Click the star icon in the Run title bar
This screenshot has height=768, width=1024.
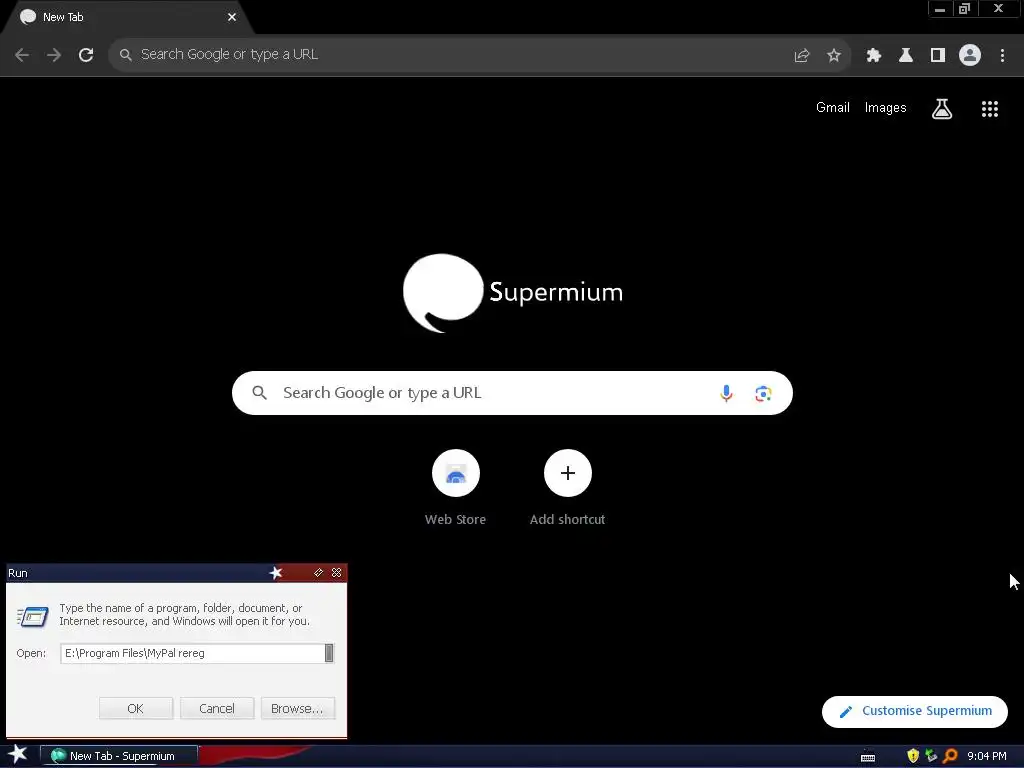(x=276, y=573)
